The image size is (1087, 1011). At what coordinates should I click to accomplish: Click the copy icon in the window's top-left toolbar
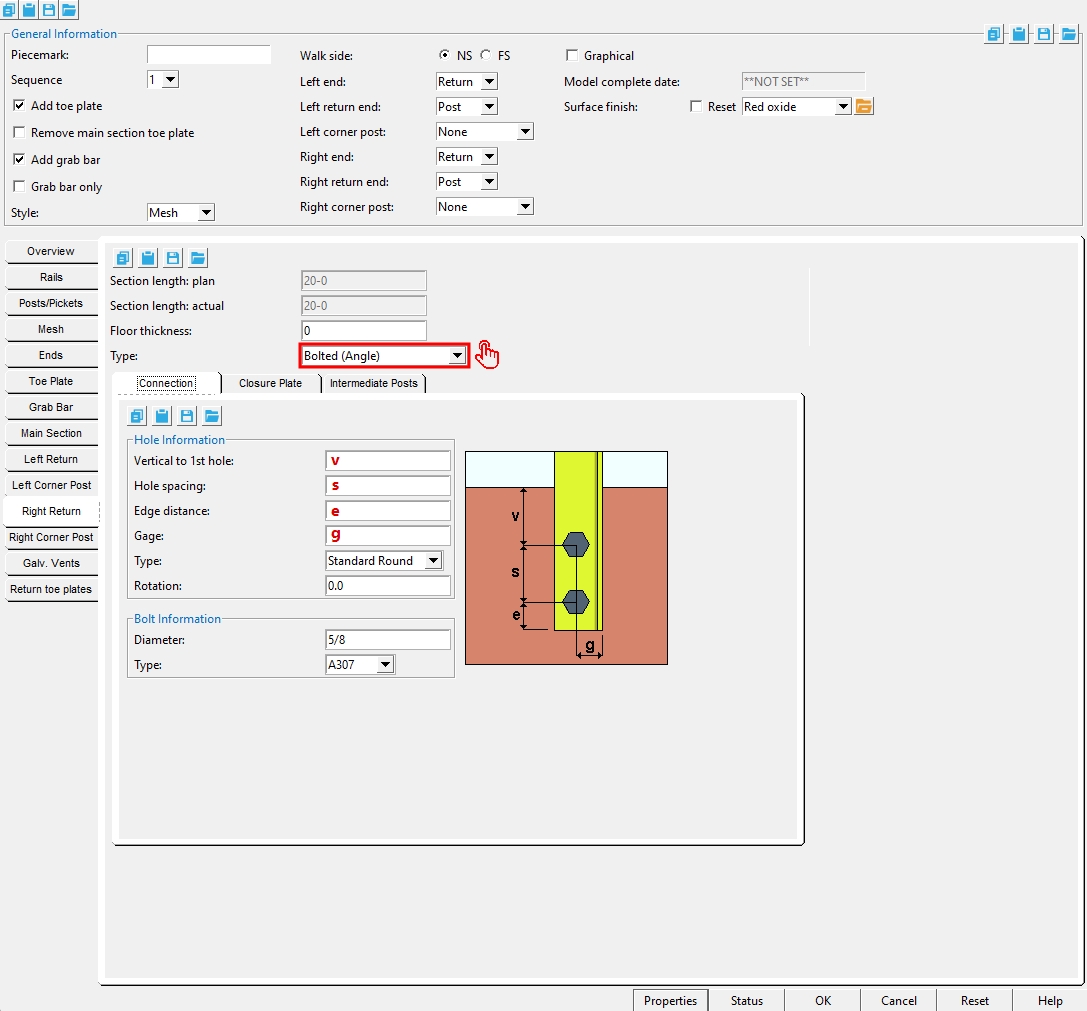coord(8,10)
